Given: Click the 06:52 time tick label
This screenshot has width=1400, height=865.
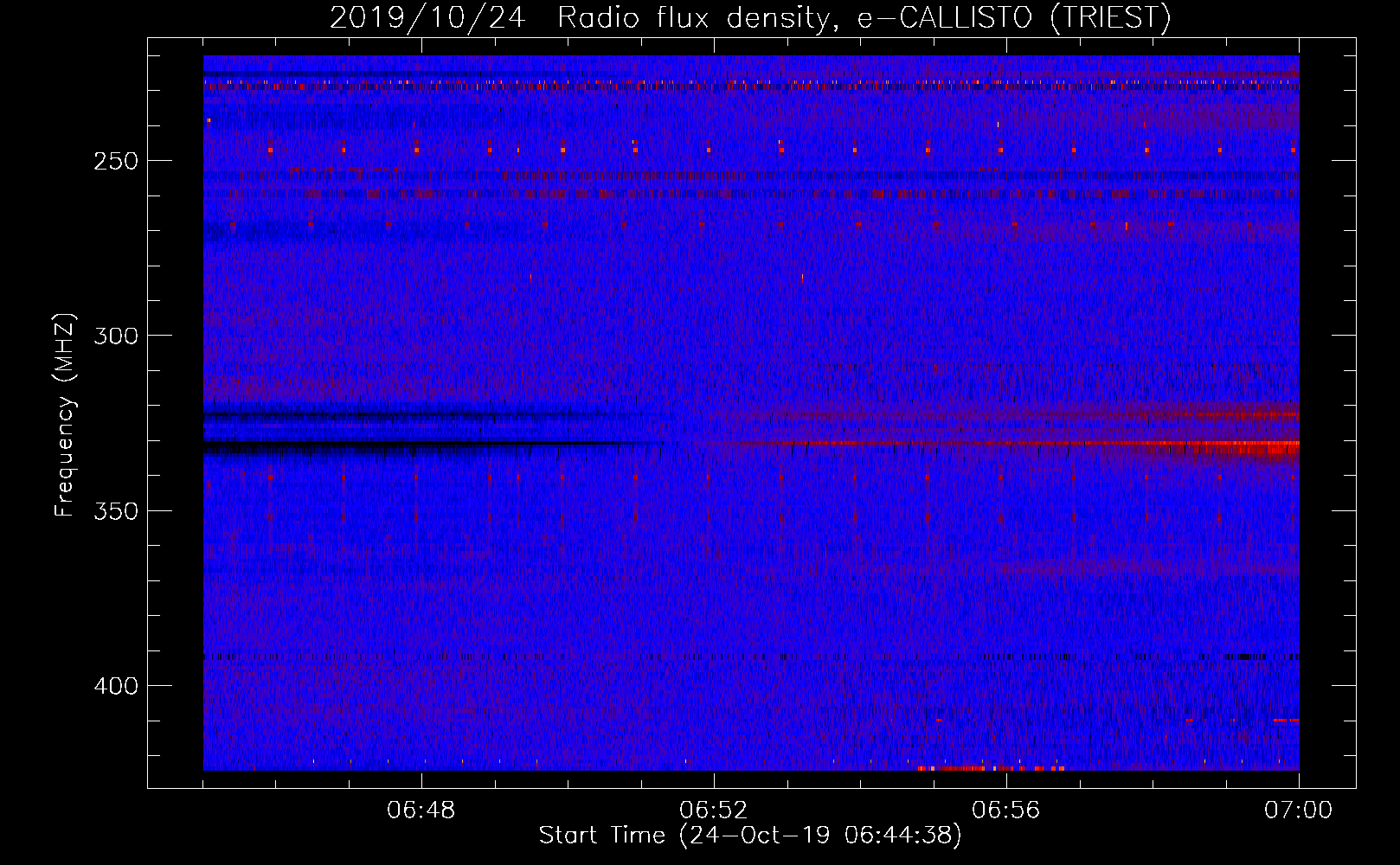Looking at the screenshot, I should [x=714, y=811].
